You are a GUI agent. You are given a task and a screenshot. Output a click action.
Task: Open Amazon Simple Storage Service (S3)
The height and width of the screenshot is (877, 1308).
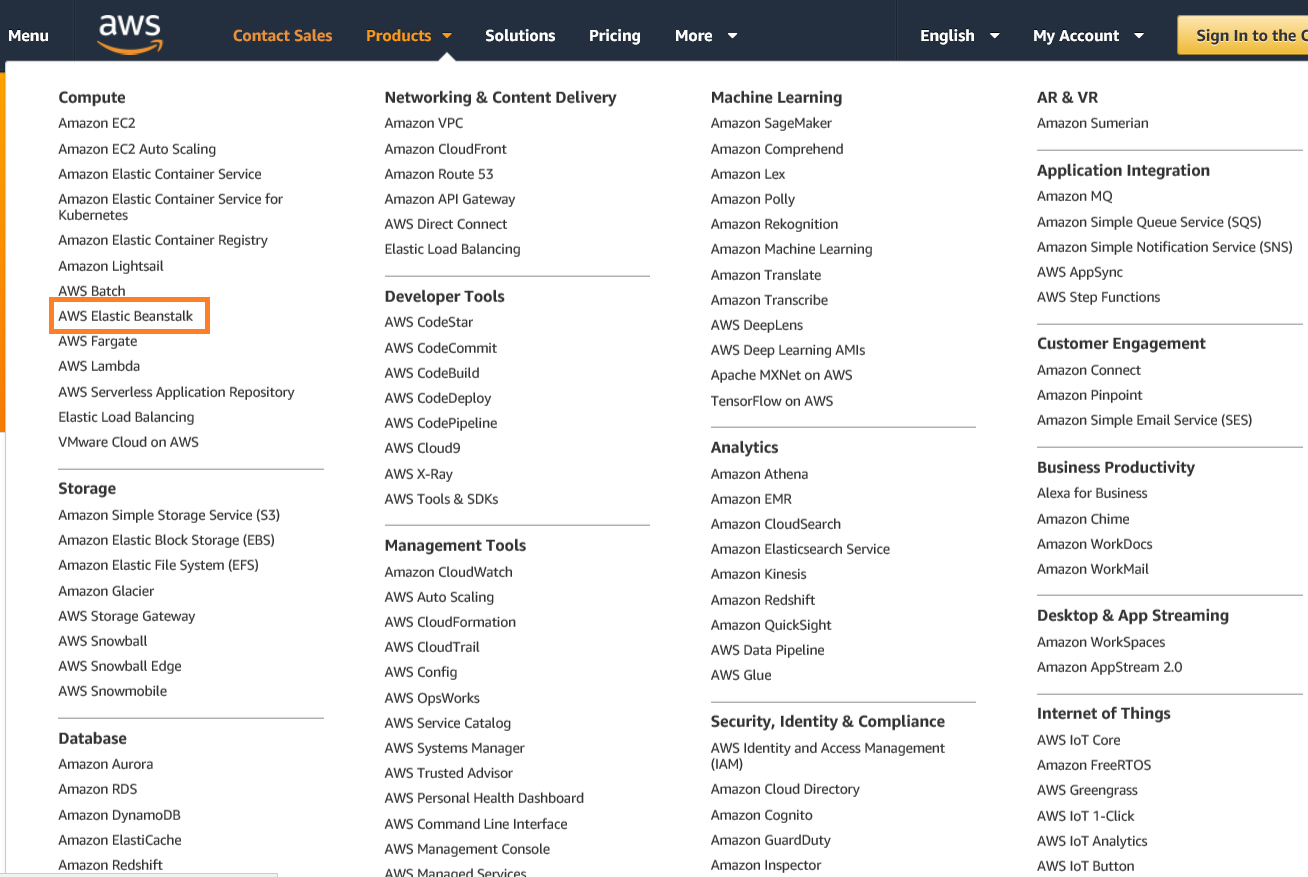coord(169,514)
